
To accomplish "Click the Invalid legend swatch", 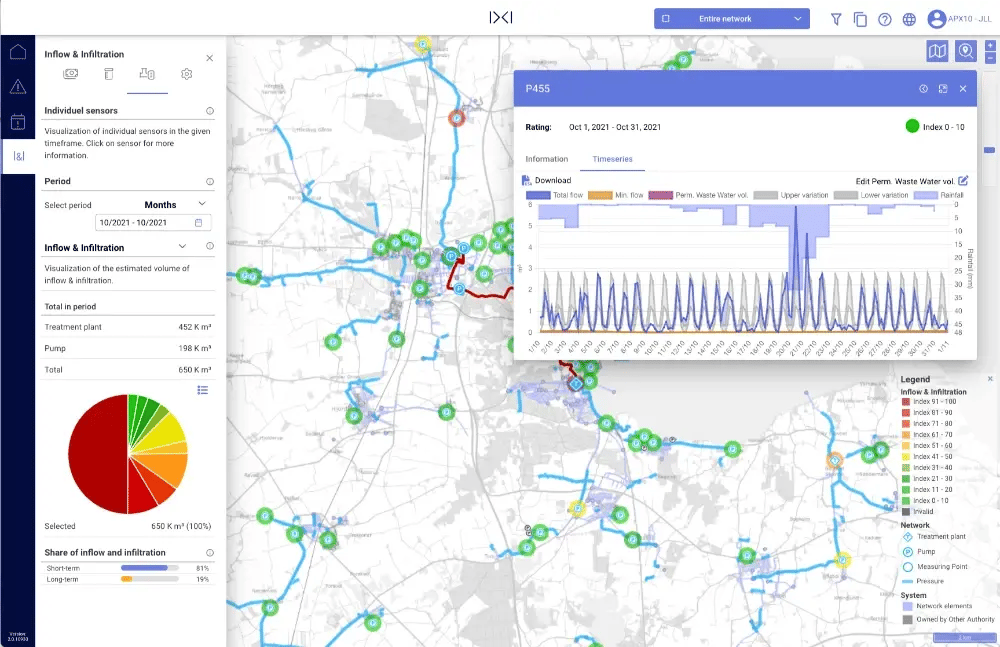I will click(906, 512).
